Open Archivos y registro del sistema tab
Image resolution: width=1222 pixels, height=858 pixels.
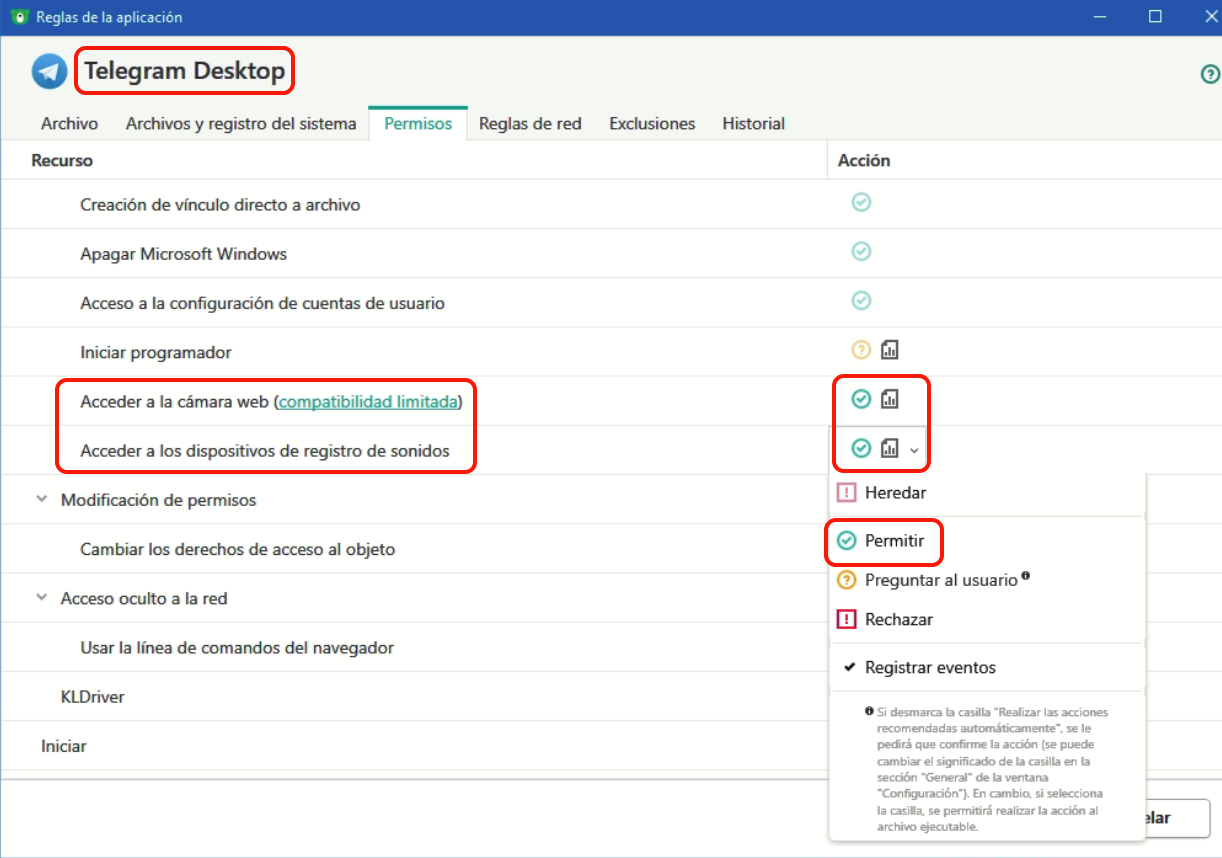click(x=241, y=123)
